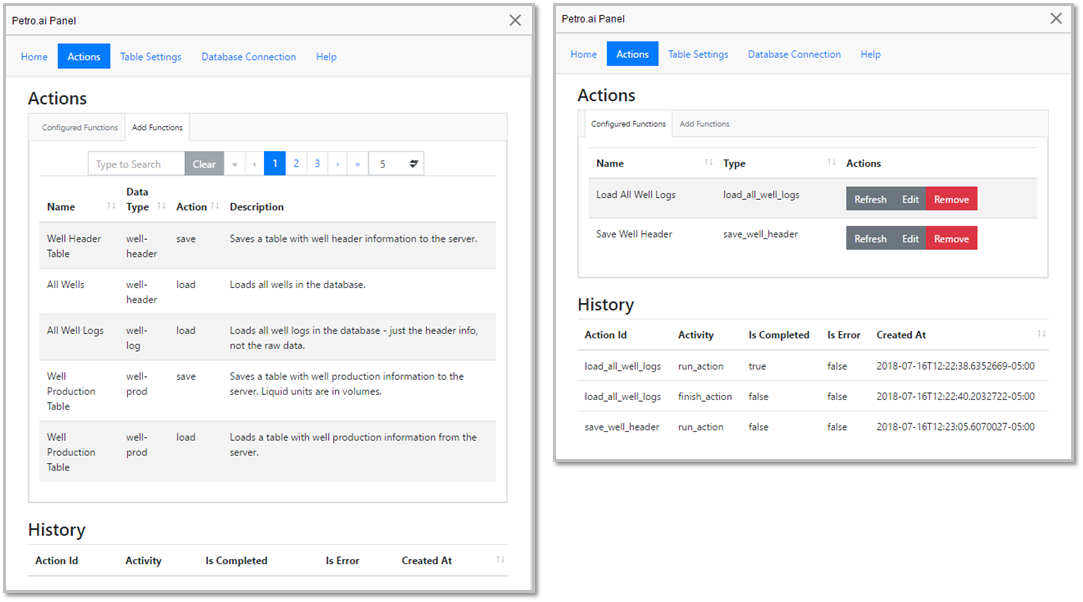Switch to Add Functions in right panel
Image resolution: width=1083 pixels, height=602 pixels.
pyautogui.click(x=705, y=124)
